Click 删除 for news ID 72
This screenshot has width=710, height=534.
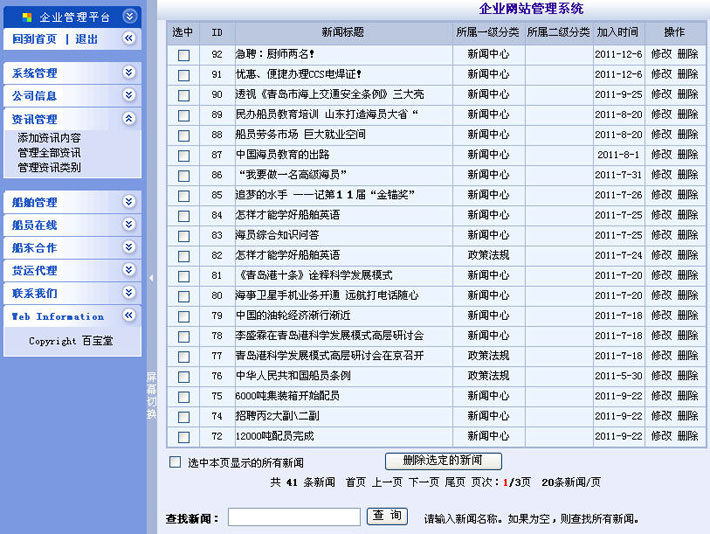(687, 436)
